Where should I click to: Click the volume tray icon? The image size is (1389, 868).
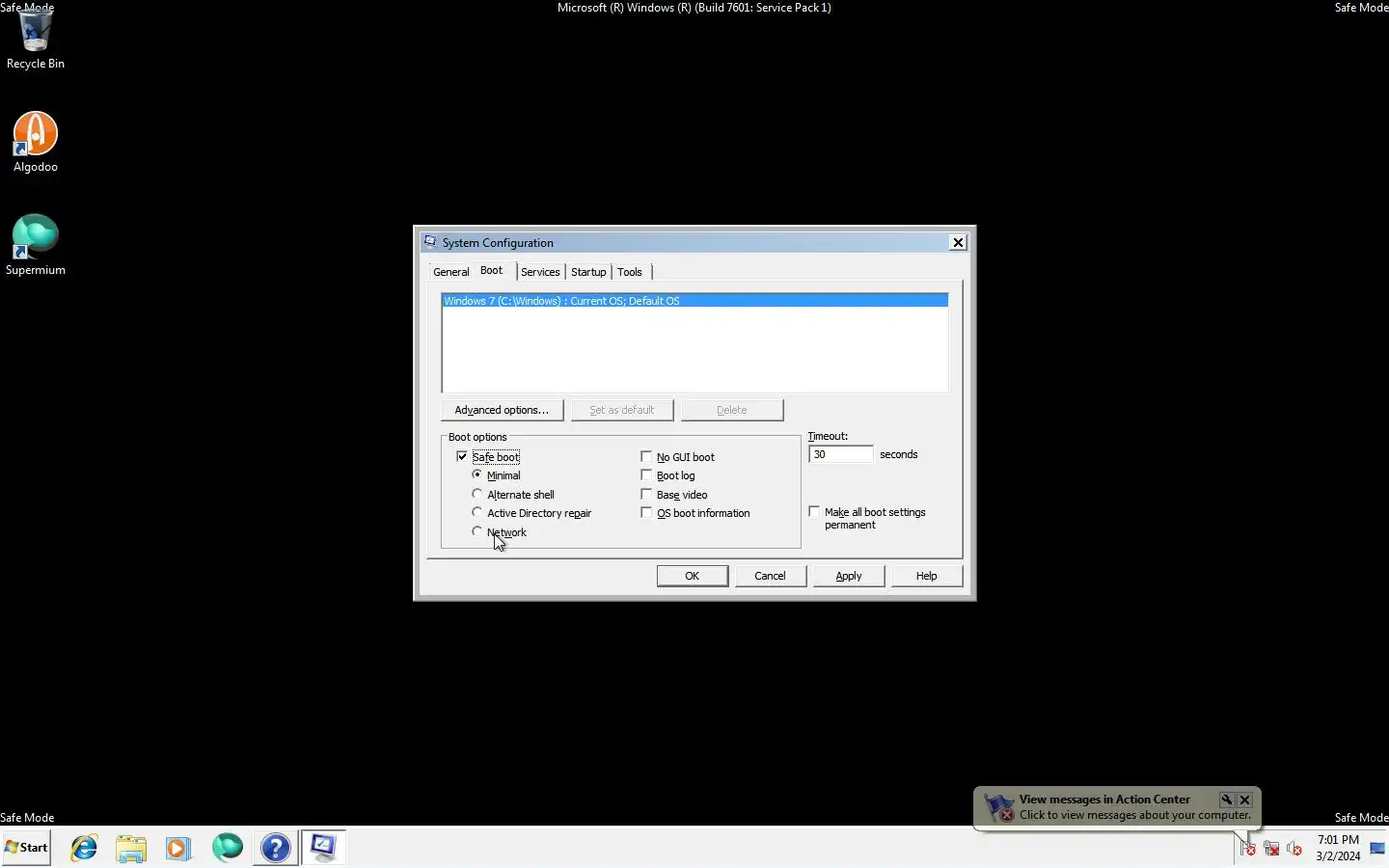1294,849
